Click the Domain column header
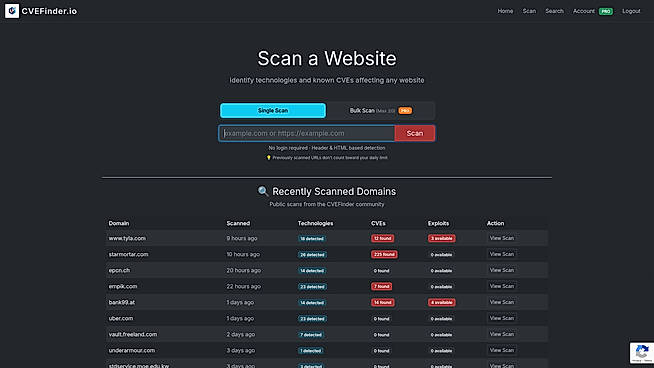Viewport: 654px width, 368px height. click(x=119, y=223)
